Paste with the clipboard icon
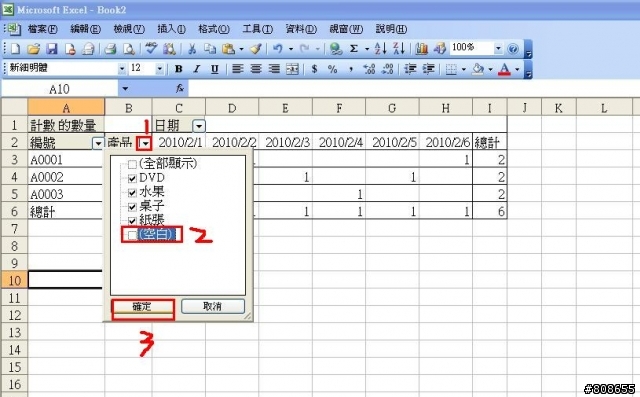Screen dimensions: 640x397 (x=228, y=49)
